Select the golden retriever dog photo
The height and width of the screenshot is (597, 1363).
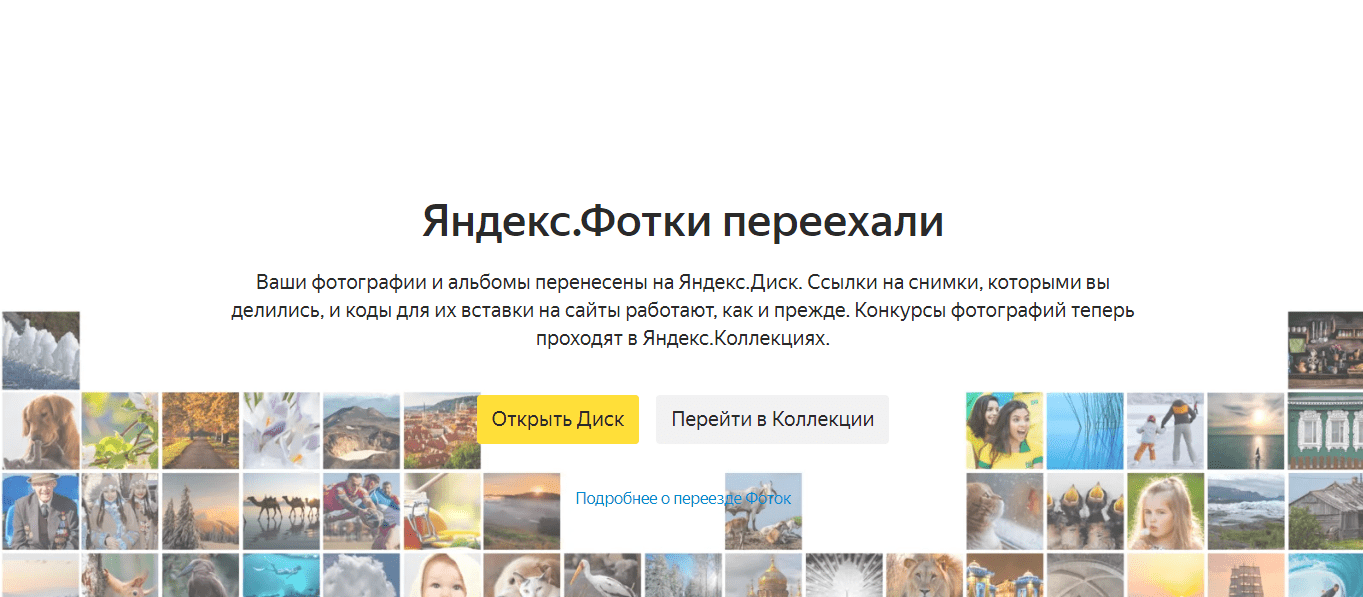41,431
